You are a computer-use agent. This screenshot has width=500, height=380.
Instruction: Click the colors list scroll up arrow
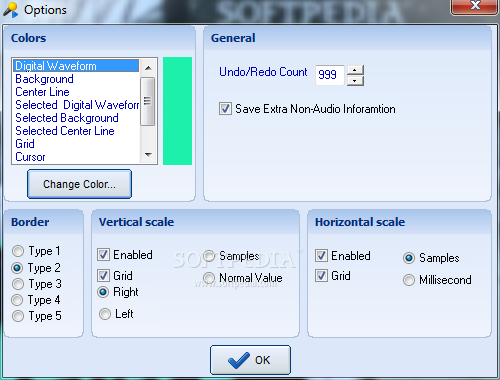pos(148,68)
